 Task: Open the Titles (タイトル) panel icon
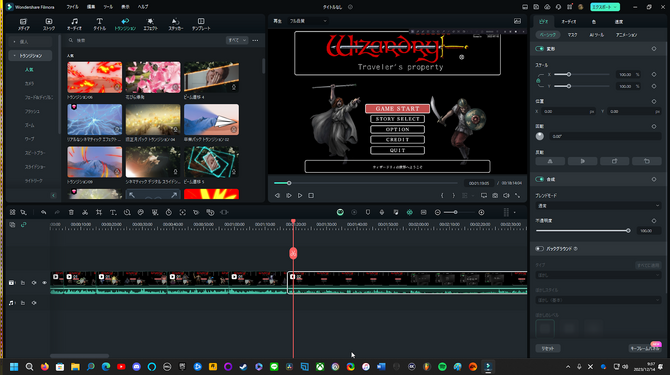pyautogui.click(x=100, y=24)
